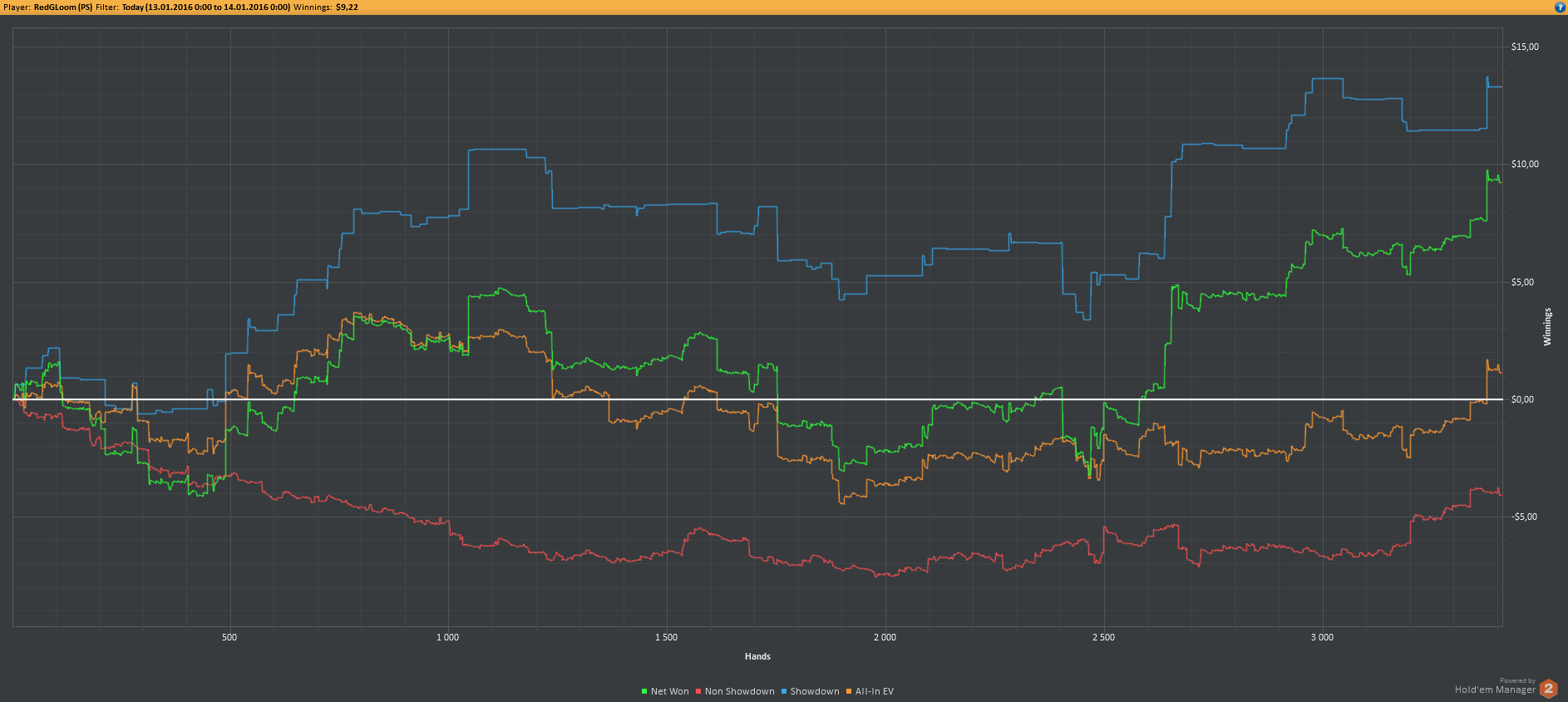Viewport: 1568px width, 702px height.
Task: Toggle the Net Won legend entry
Action: click(665, 691)
